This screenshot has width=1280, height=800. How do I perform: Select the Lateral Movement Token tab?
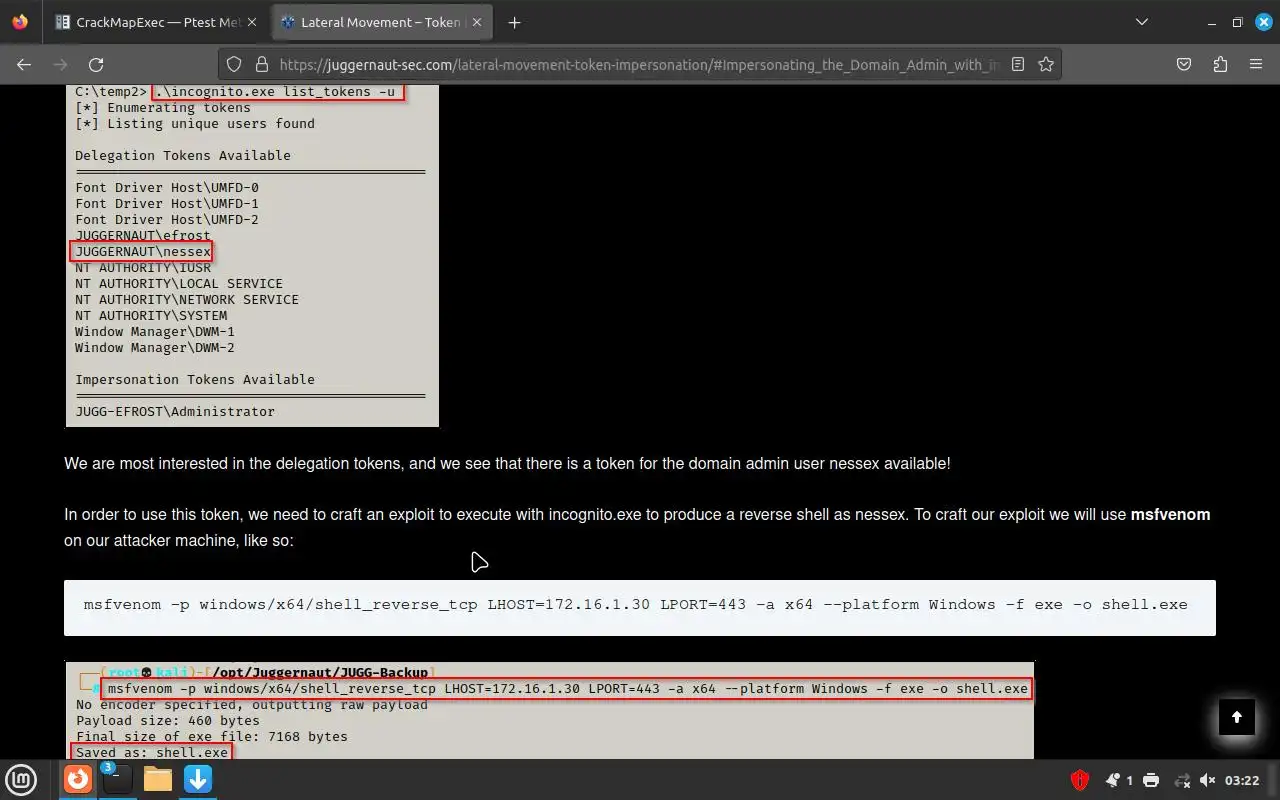click(380, 22)
